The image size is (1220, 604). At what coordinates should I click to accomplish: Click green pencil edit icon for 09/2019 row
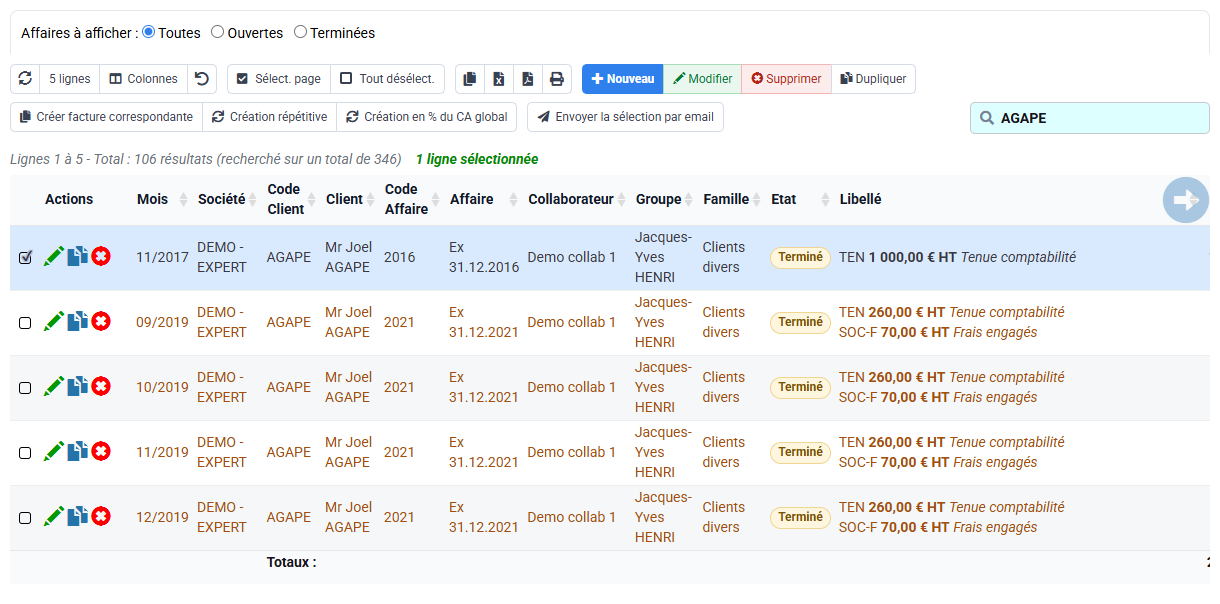click(x=54, y=322)
